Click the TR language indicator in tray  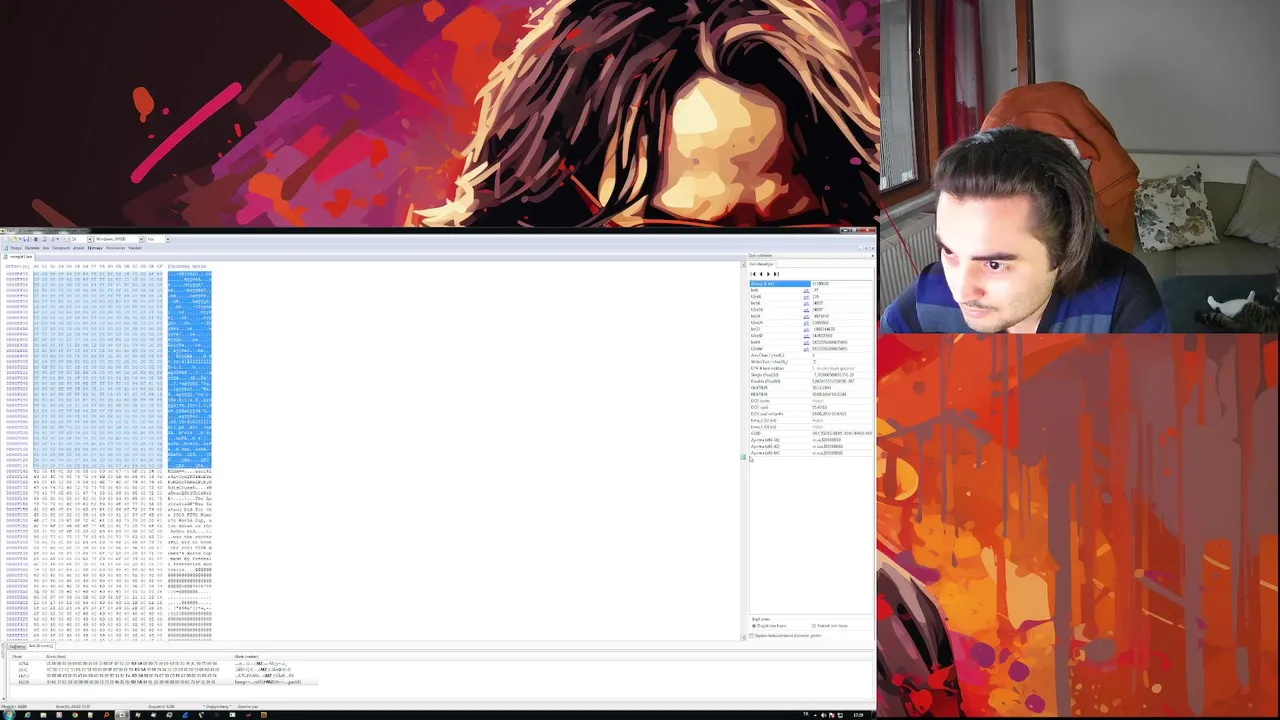pos(806,714)
